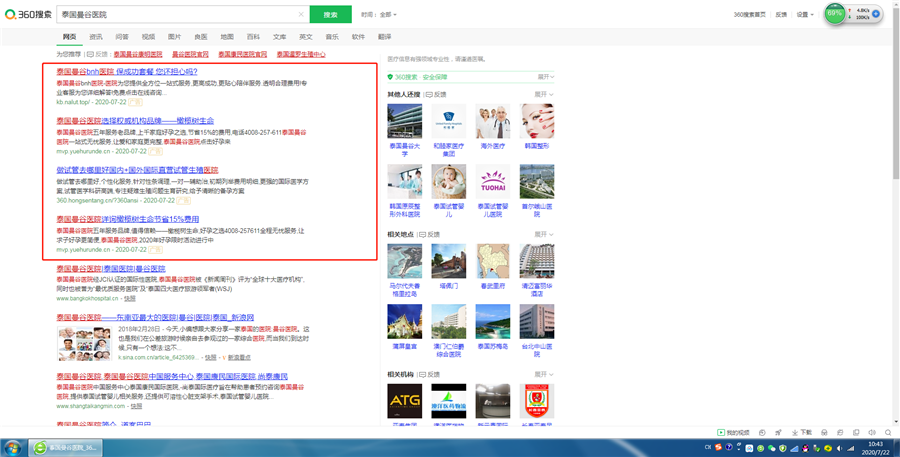Open the Windows Start button
The image size is (900, 457).
click(x=12, y=448)
